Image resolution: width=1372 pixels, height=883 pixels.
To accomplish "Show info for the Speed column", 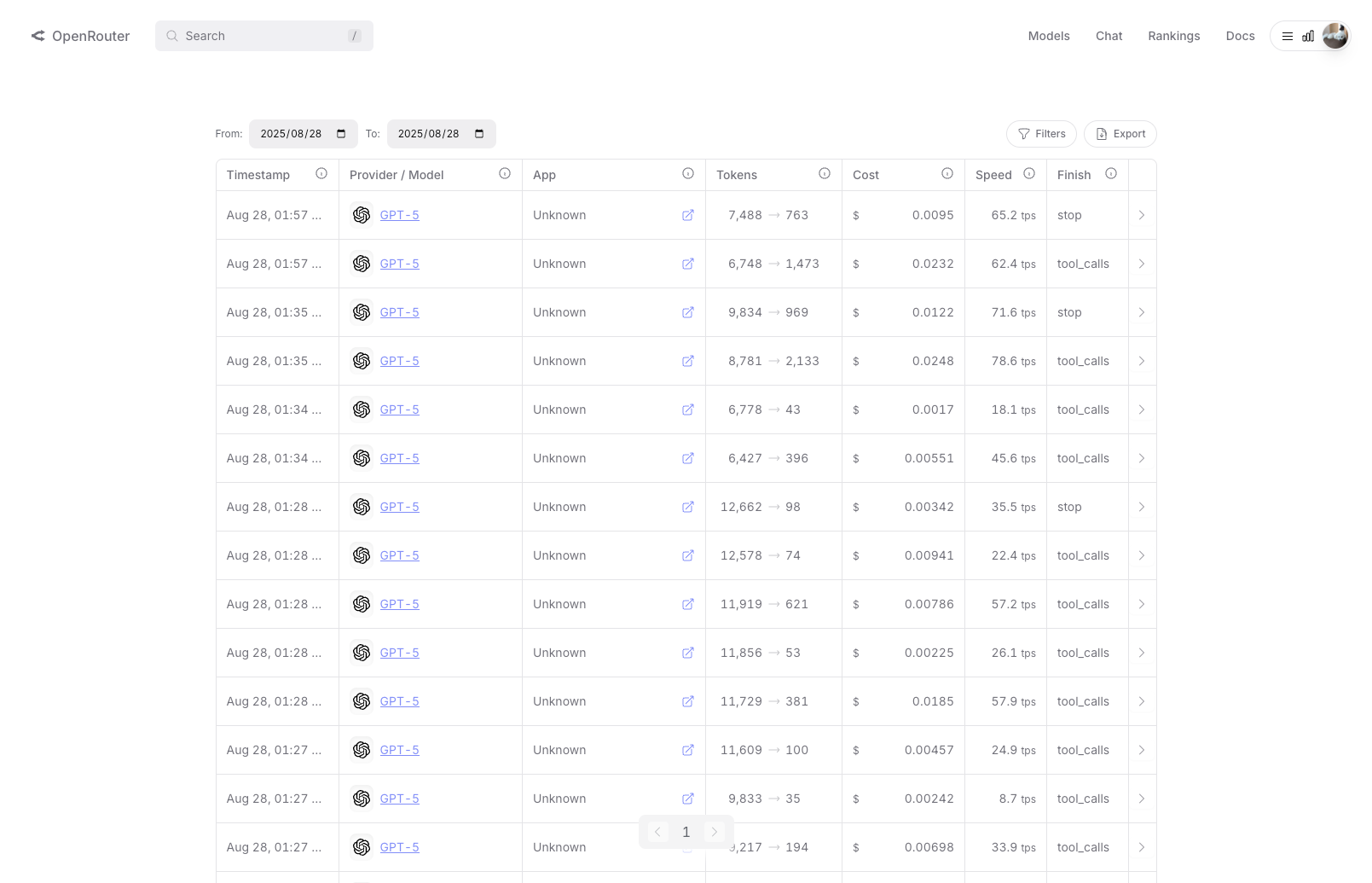I will pos(1029,173).
